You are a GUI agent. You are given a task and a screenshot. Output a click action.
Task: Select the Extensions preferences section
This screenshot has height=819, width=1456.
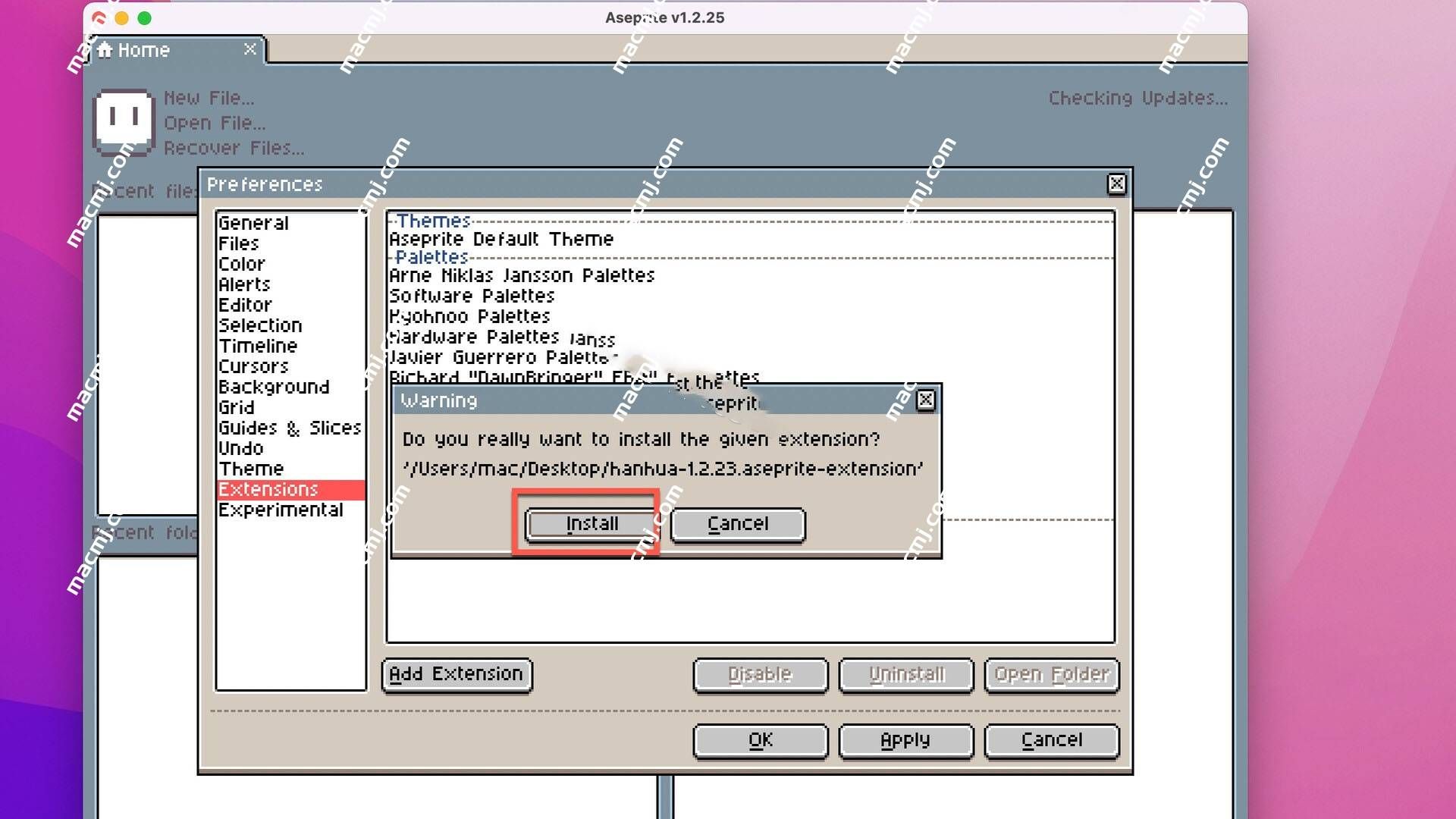coord(290,489)
